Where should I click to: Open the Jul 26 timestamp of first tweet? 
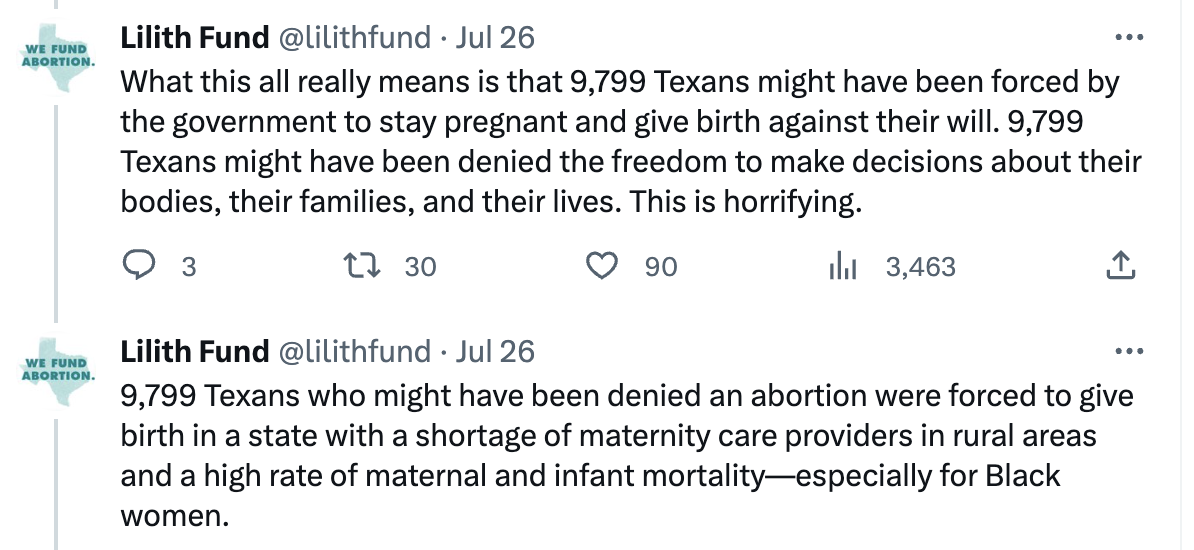point(495,38)
